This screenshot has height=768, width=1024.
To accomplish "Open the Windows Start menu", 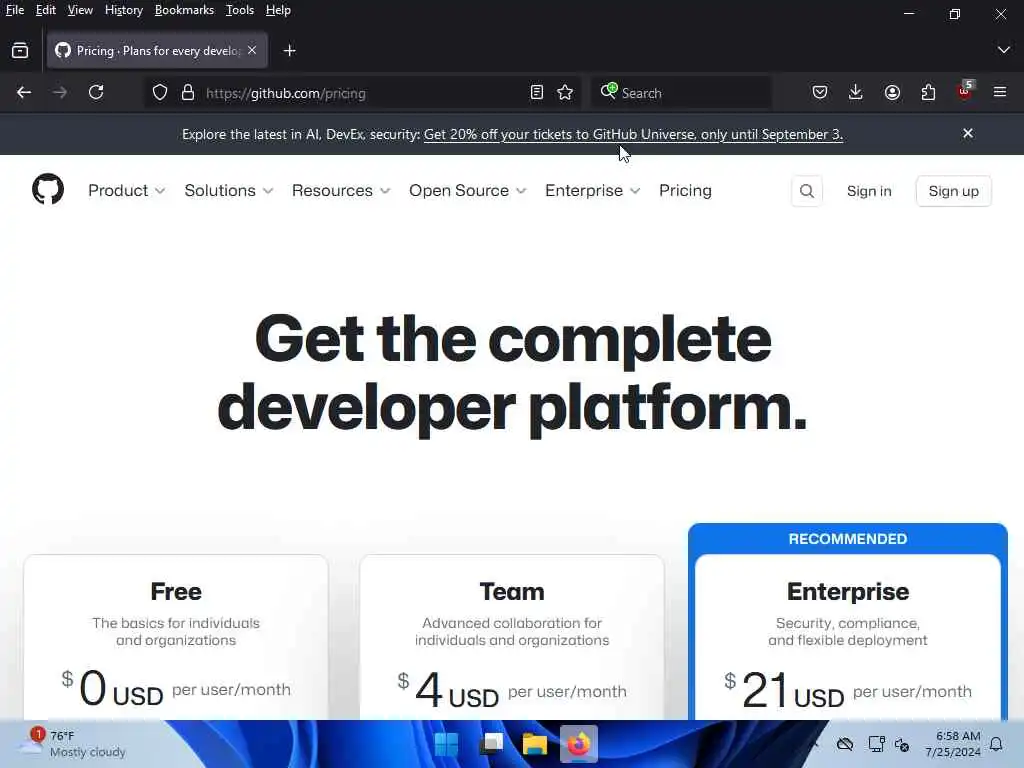I will pos(447,744).
